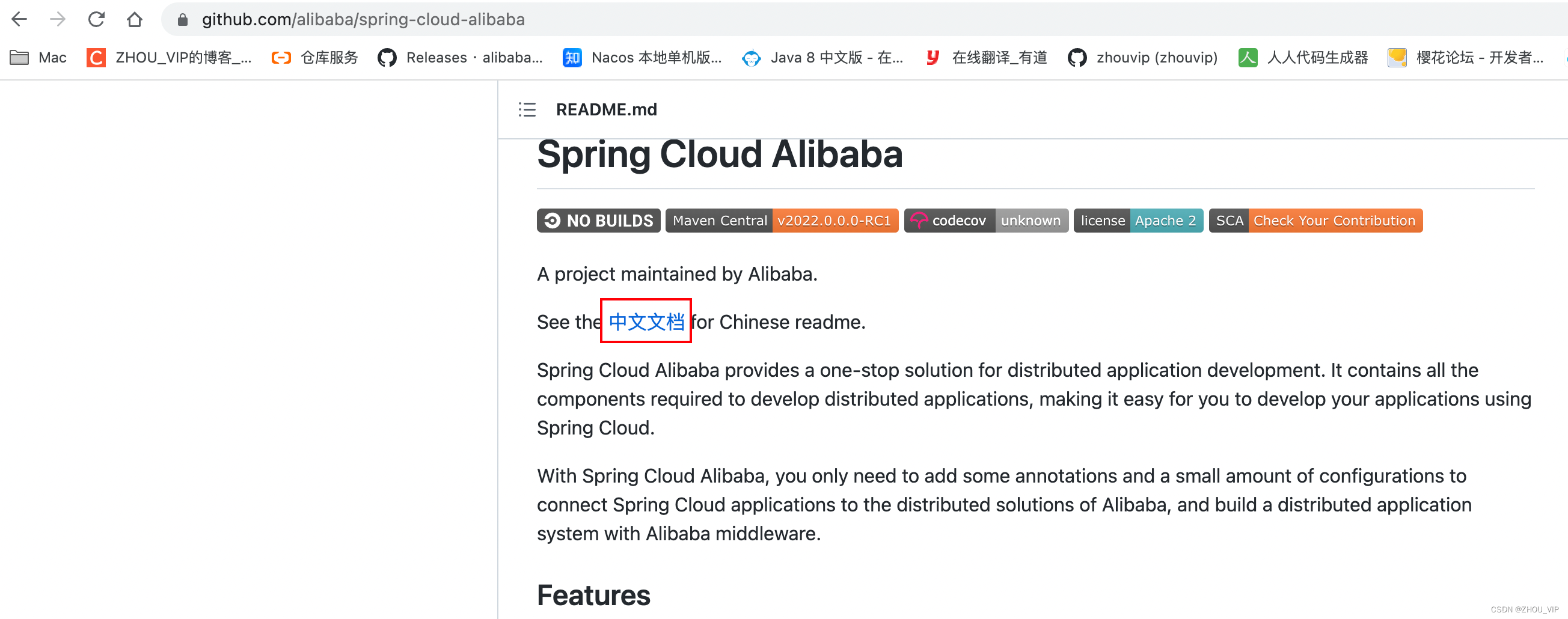Open the Nacos 本地单机版 bookmark
1568x619 pixels.
coord(642,58)
